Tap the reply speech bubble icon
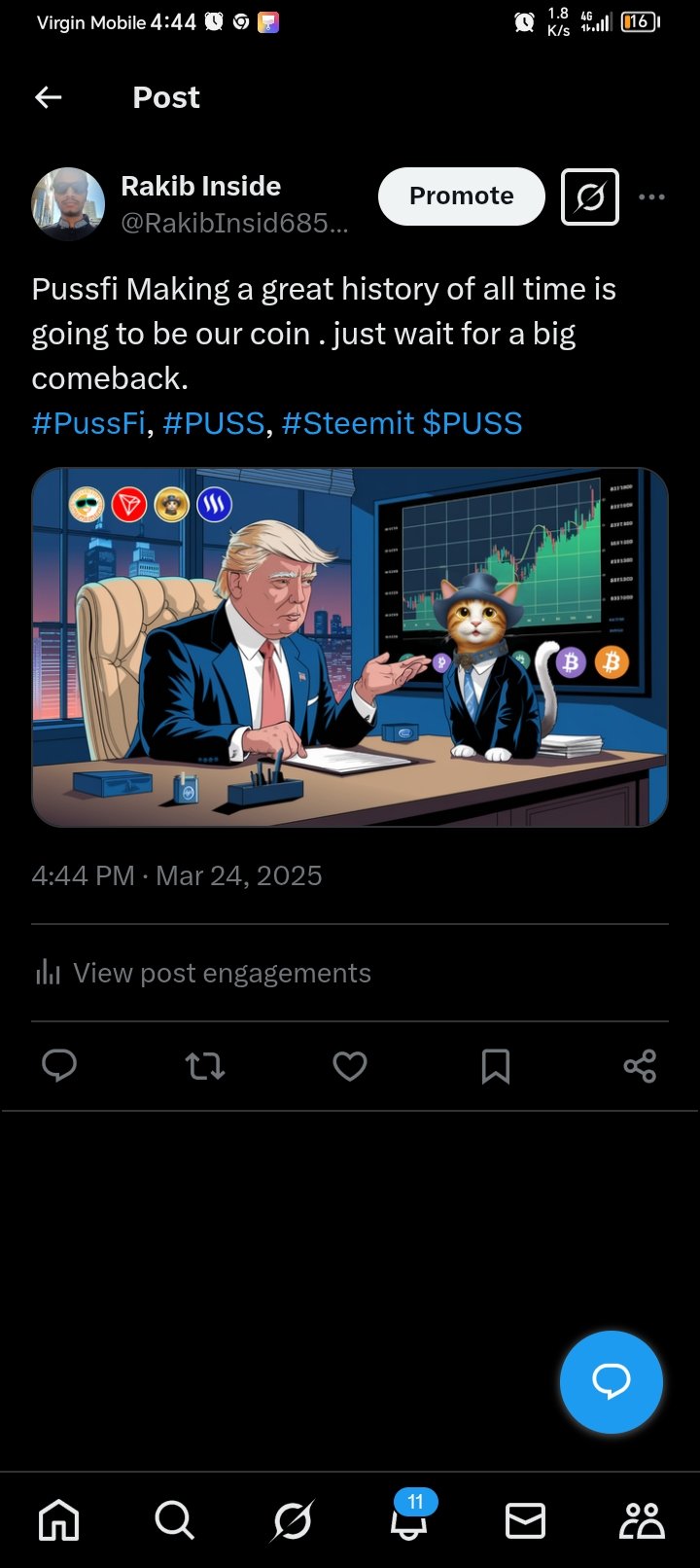 (59, 1066)
